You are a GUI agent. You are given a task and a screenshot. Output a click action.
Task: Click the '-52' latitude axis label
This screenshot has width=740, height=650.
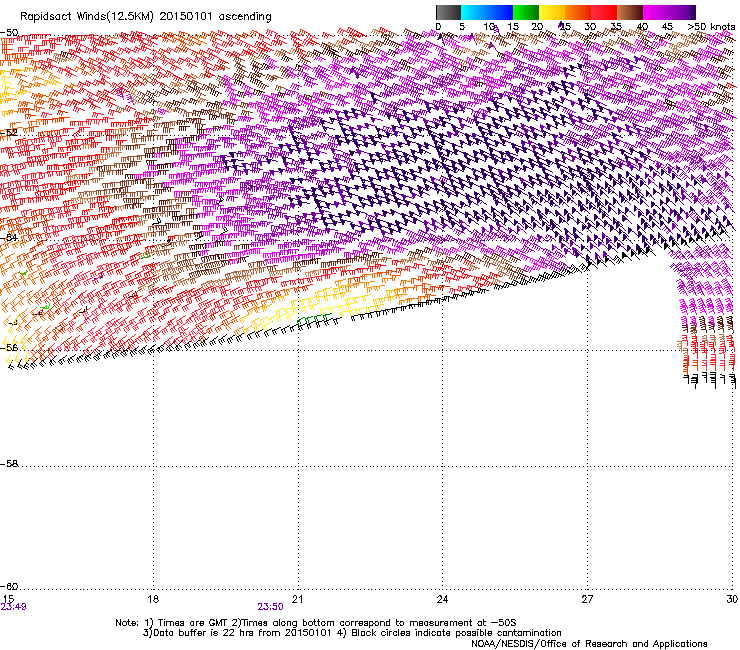tap(9, 133)
